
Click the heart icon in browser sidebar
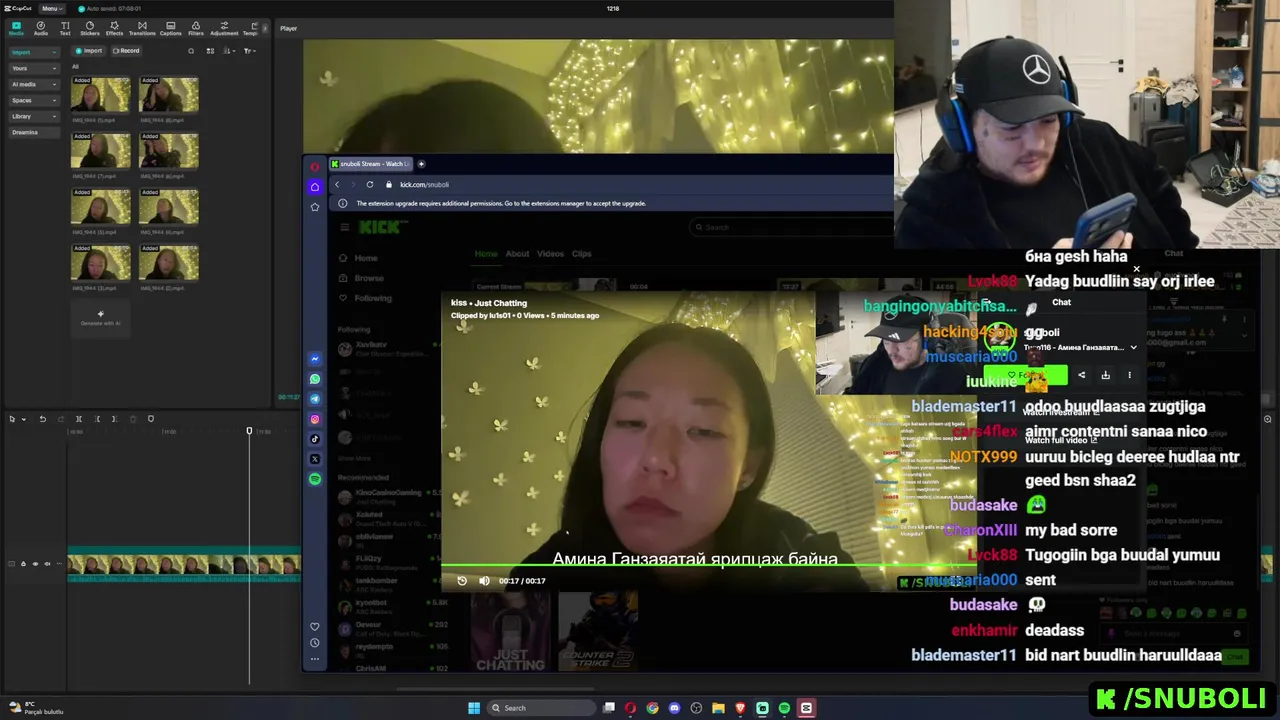tap(315, 627)
